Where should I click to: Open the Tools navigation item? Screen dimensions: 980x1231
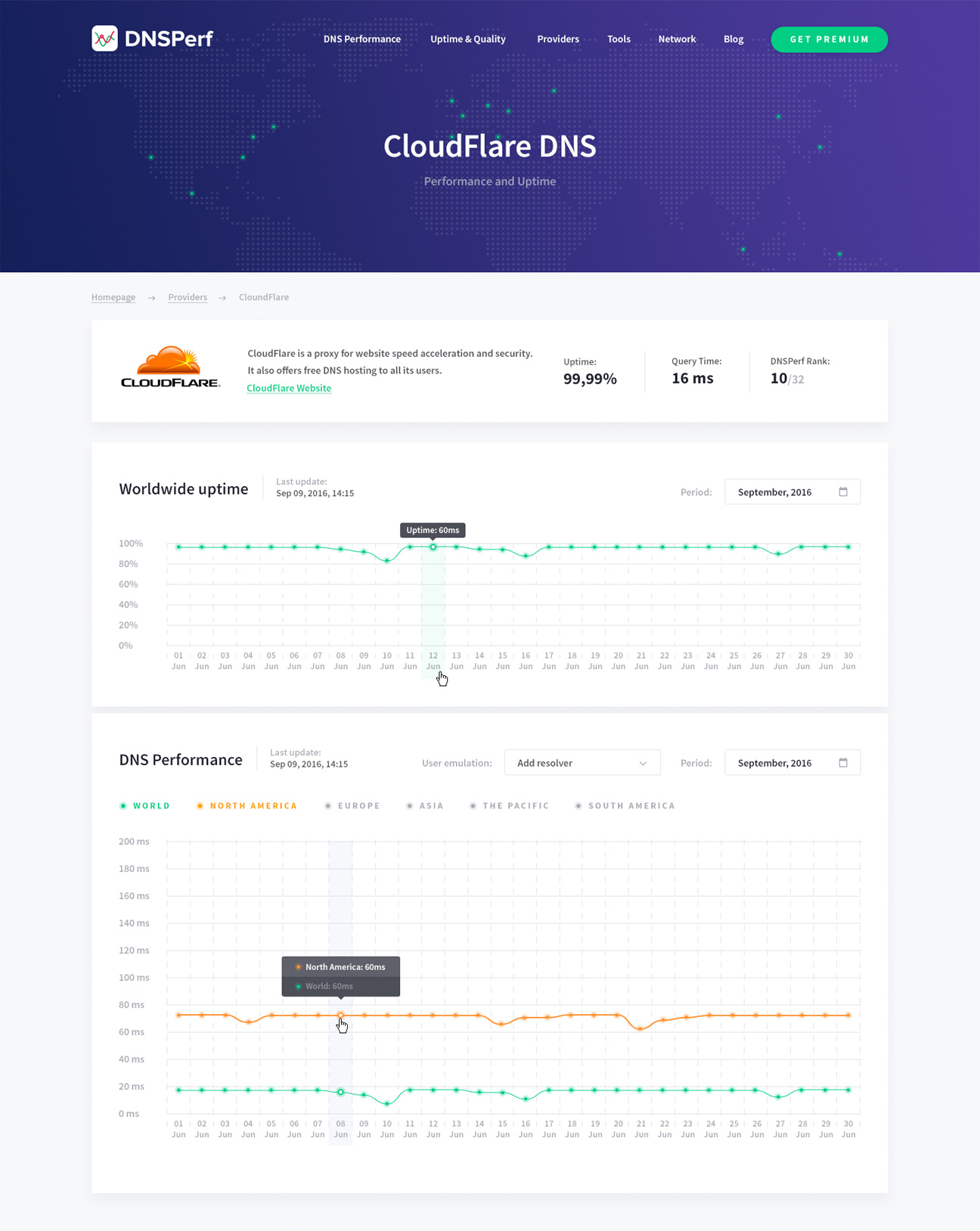point(619,39)
